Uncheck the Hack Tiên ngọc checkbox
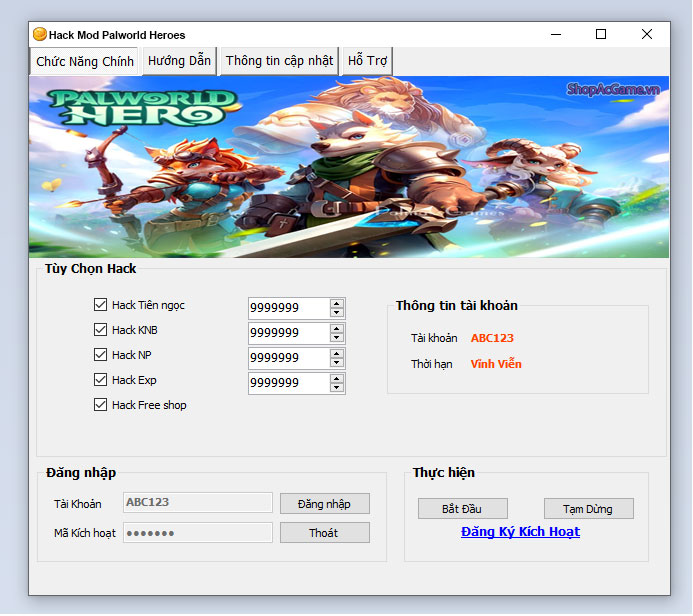The height and width of the screenshot is (616, 693). (x=100, y=304)
